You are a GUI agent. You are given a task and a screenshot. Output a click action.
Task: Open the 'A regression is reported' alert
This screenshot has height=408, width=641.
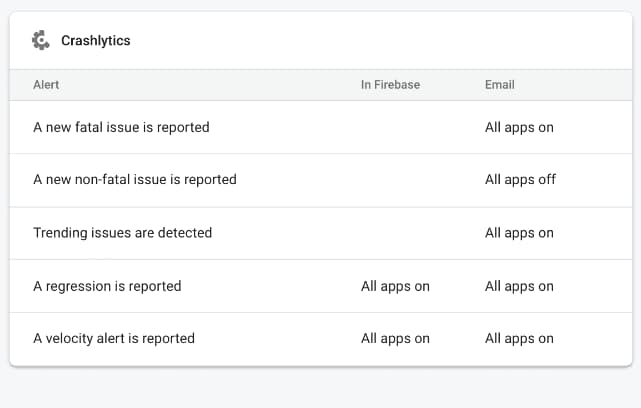(x=107, y=286)
